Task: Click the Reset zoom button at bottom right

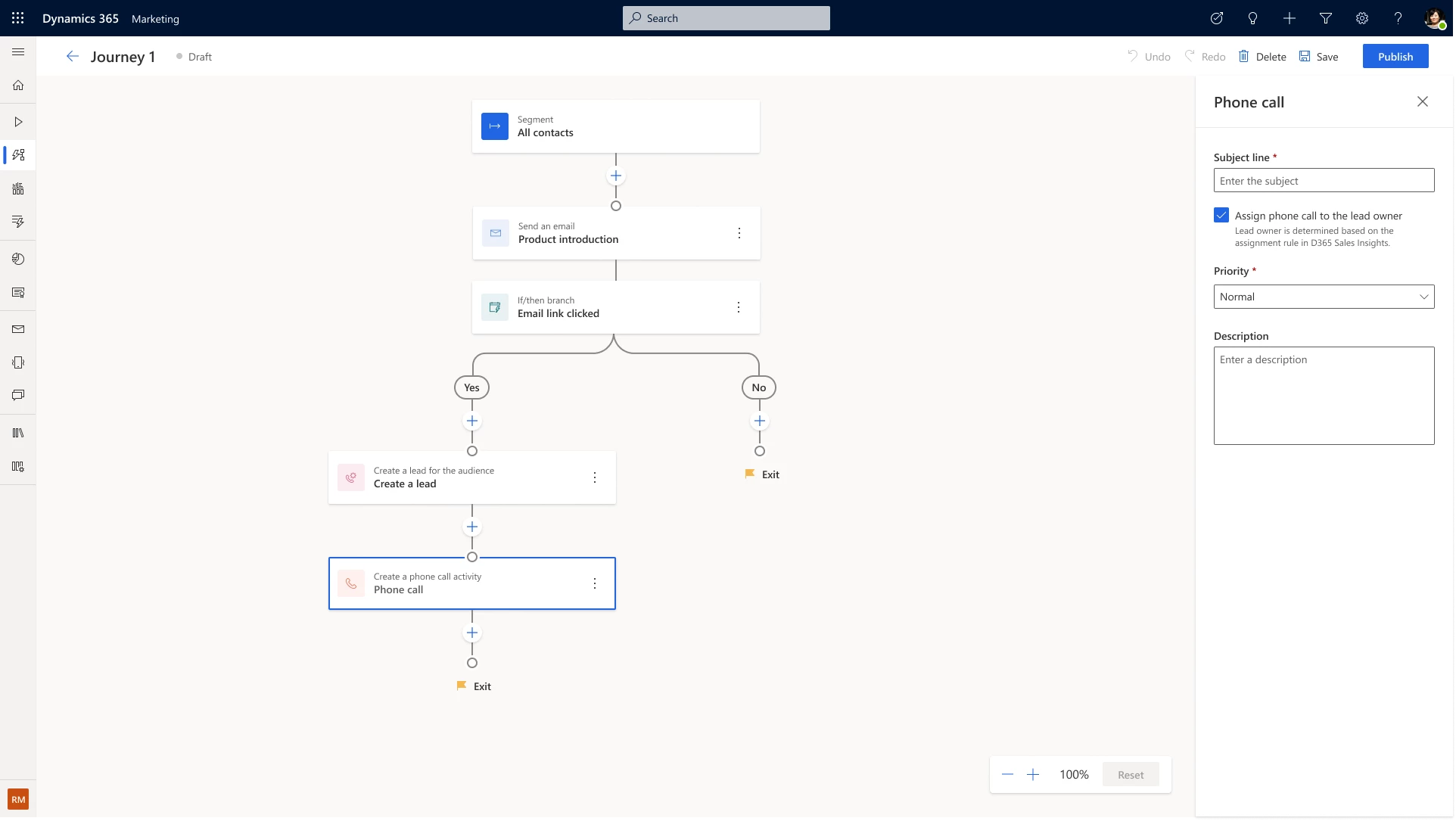Action: coord(1130,773)
